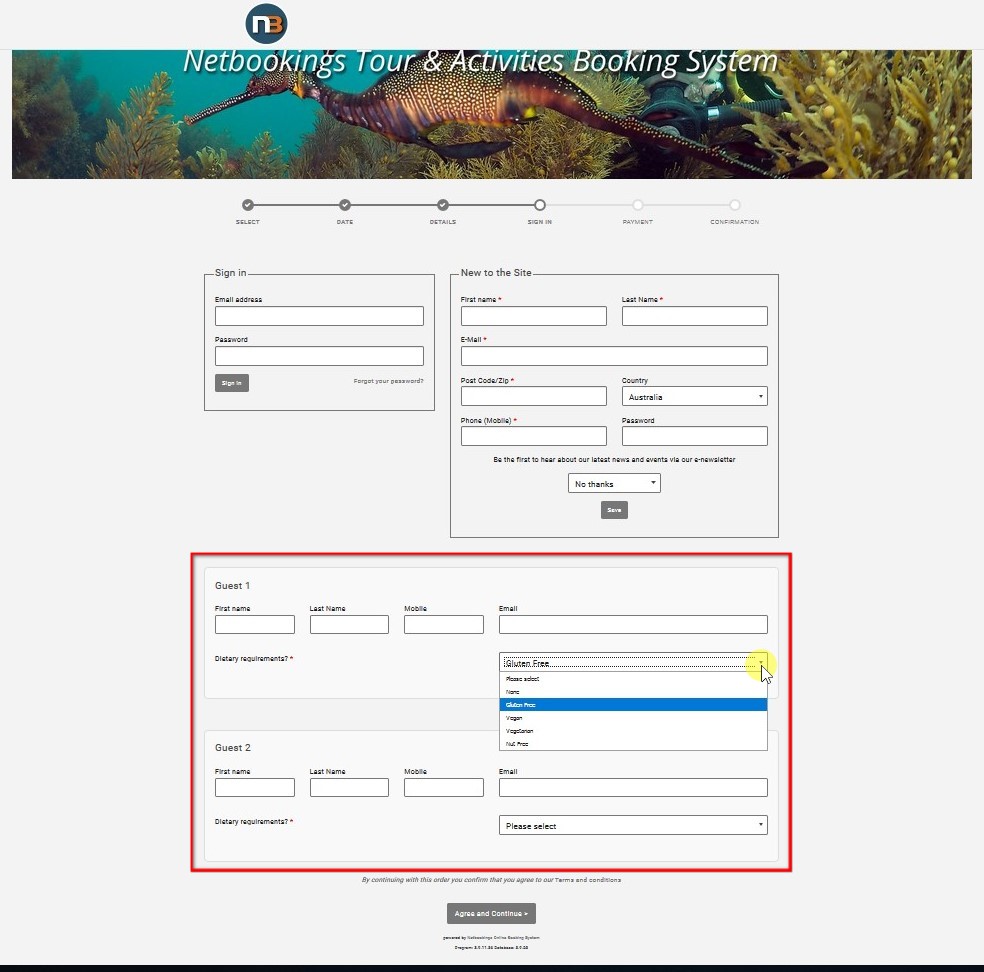Open Guest 2 dietary requirements dropdown
The height and width of the screenshot is (972, 984).
click(x=632, y=825)
